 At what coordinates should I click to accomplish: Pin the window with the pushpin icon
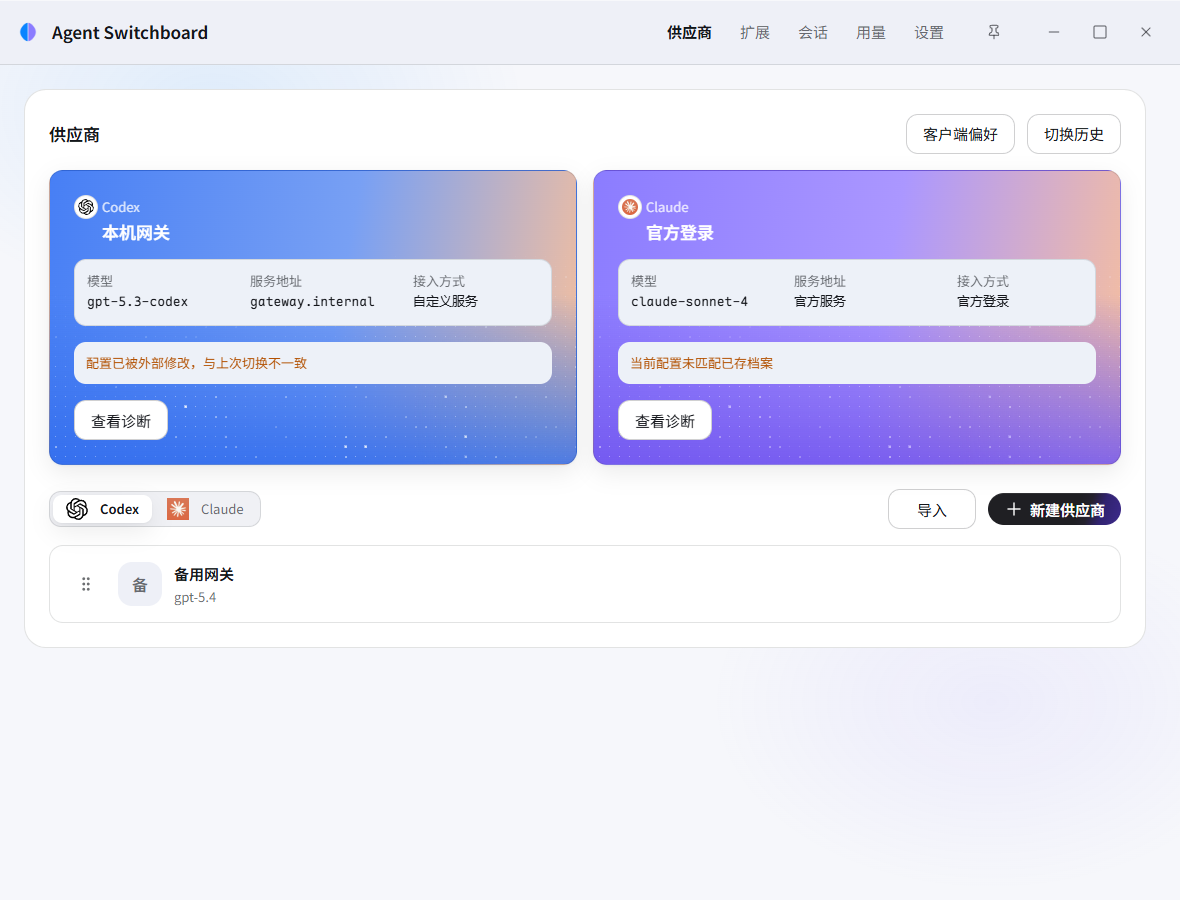(993, 32)
